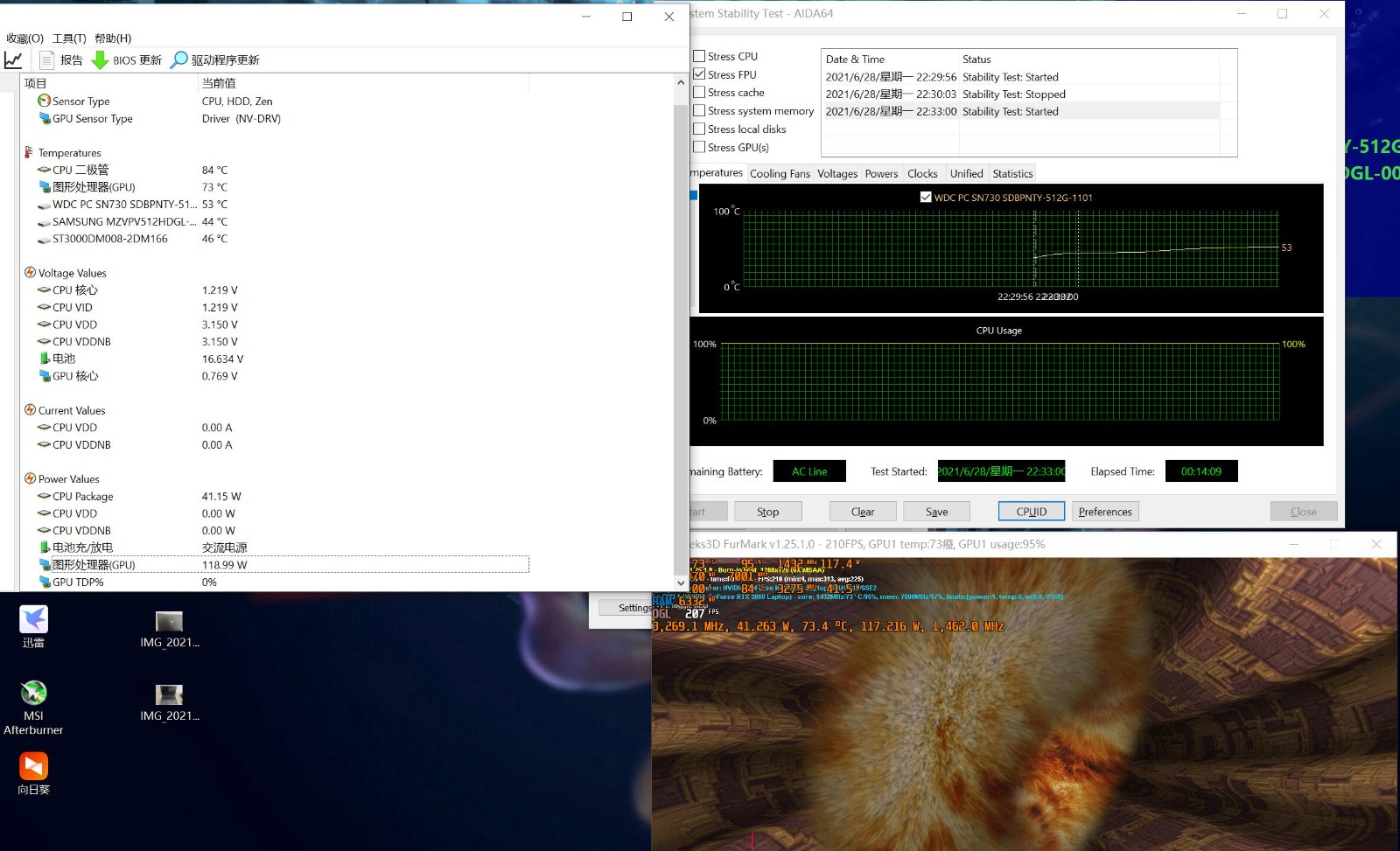The image size is (1400, 851).
Task: Select the 22:30:03 Stability Test Stopped log entry
Action: point(1021,94)
